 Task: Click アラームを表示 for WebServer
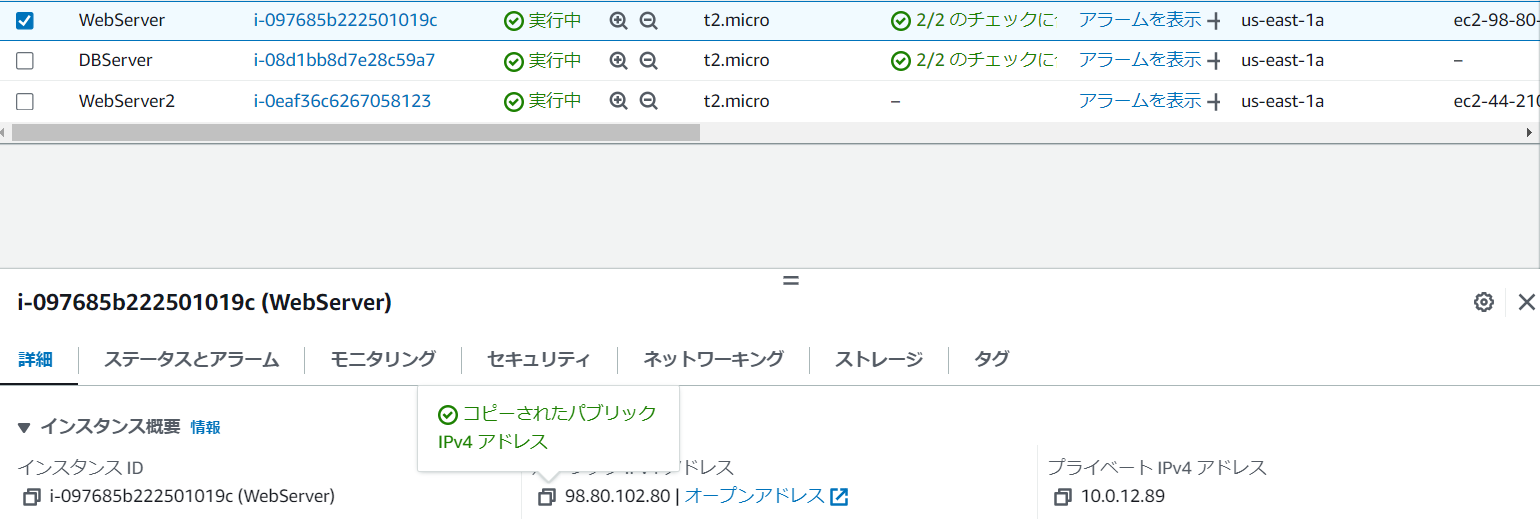(x=1139, y=20)
